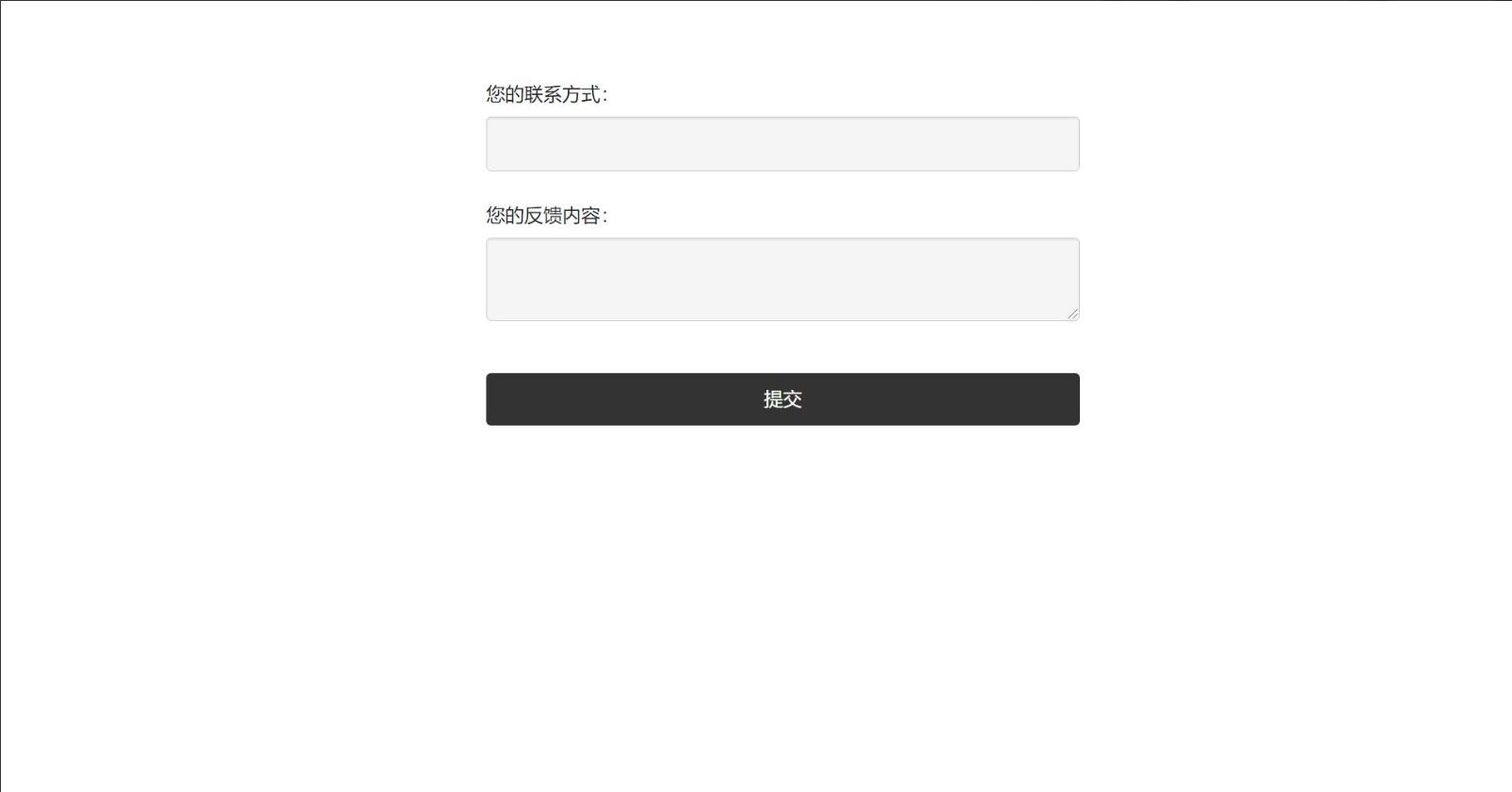This screenshot has height=792, width=1512.
Task: Select the diagonal resize corner of the feedback box
Action: click(x=1072, y=314)
